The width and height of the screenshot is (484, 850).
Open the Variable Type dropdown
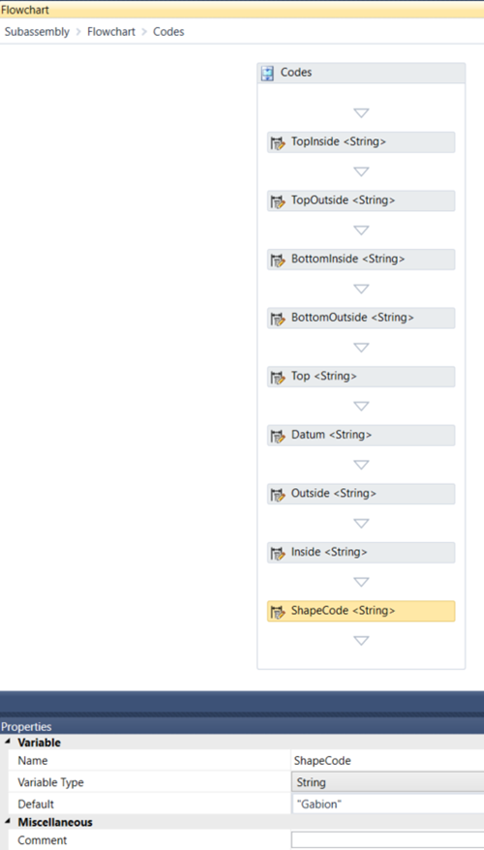pyautogui.click(x=388, y=783)
